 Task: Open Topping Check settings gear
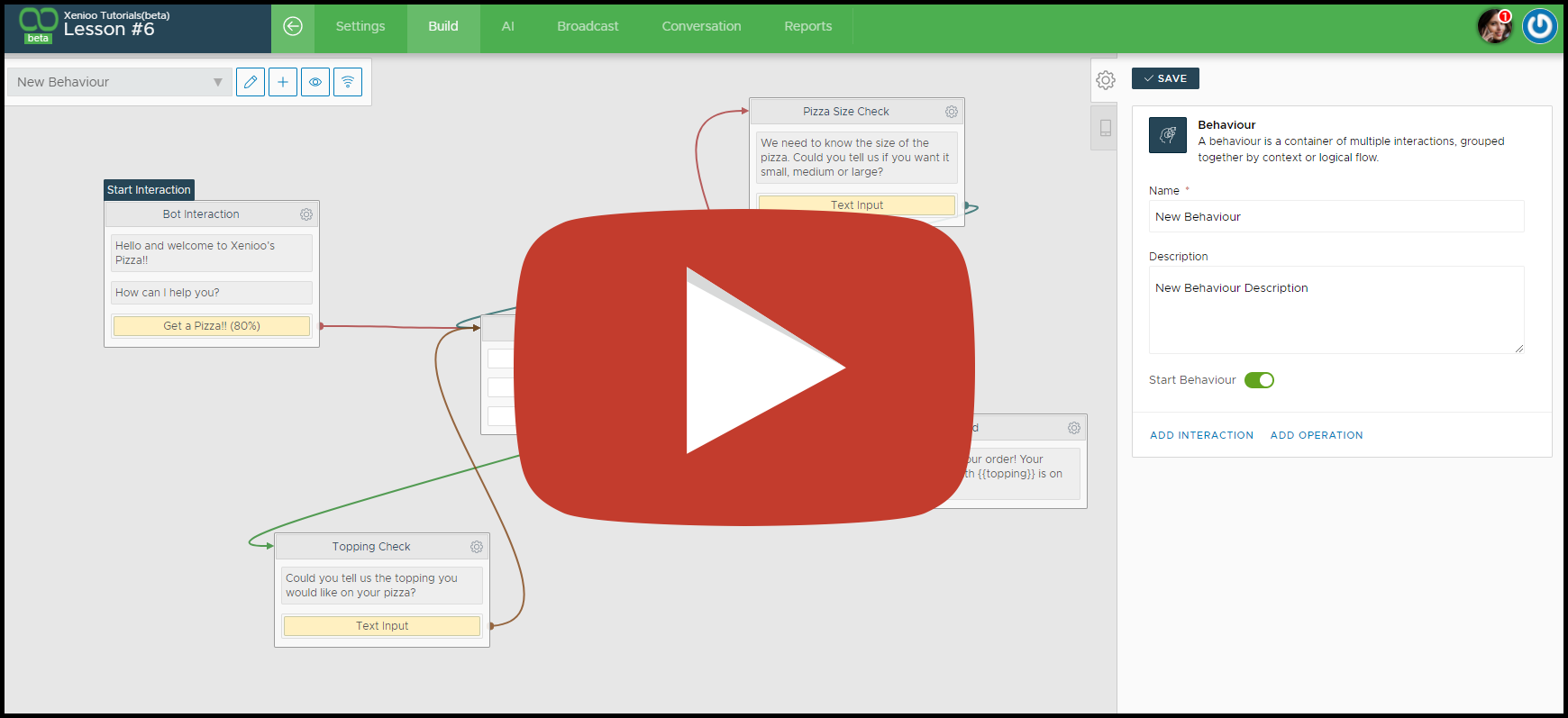(477, 547)
